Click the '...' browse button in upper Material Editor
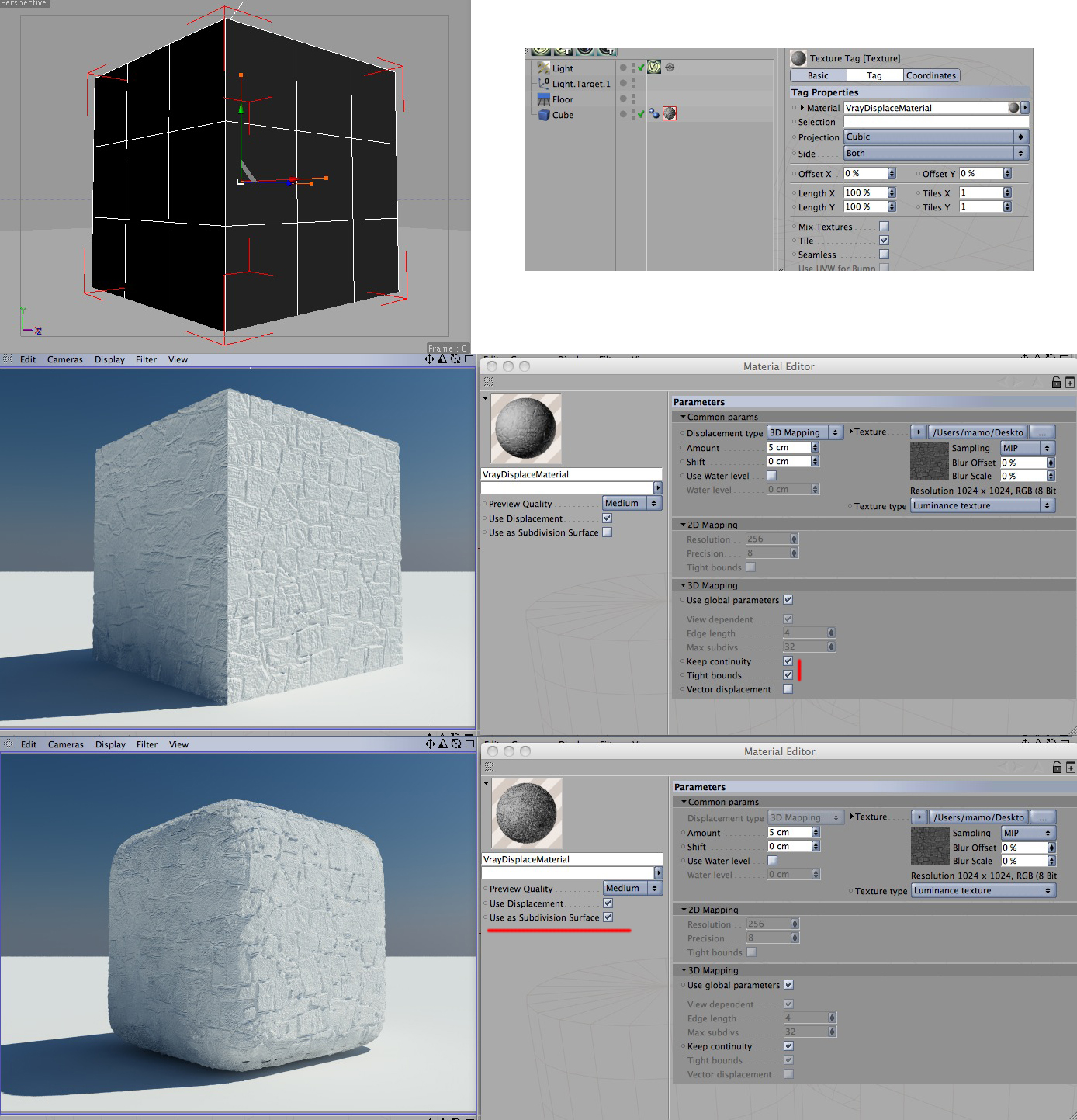This screenshot has width=1077, height=1120. [1042, 432]
